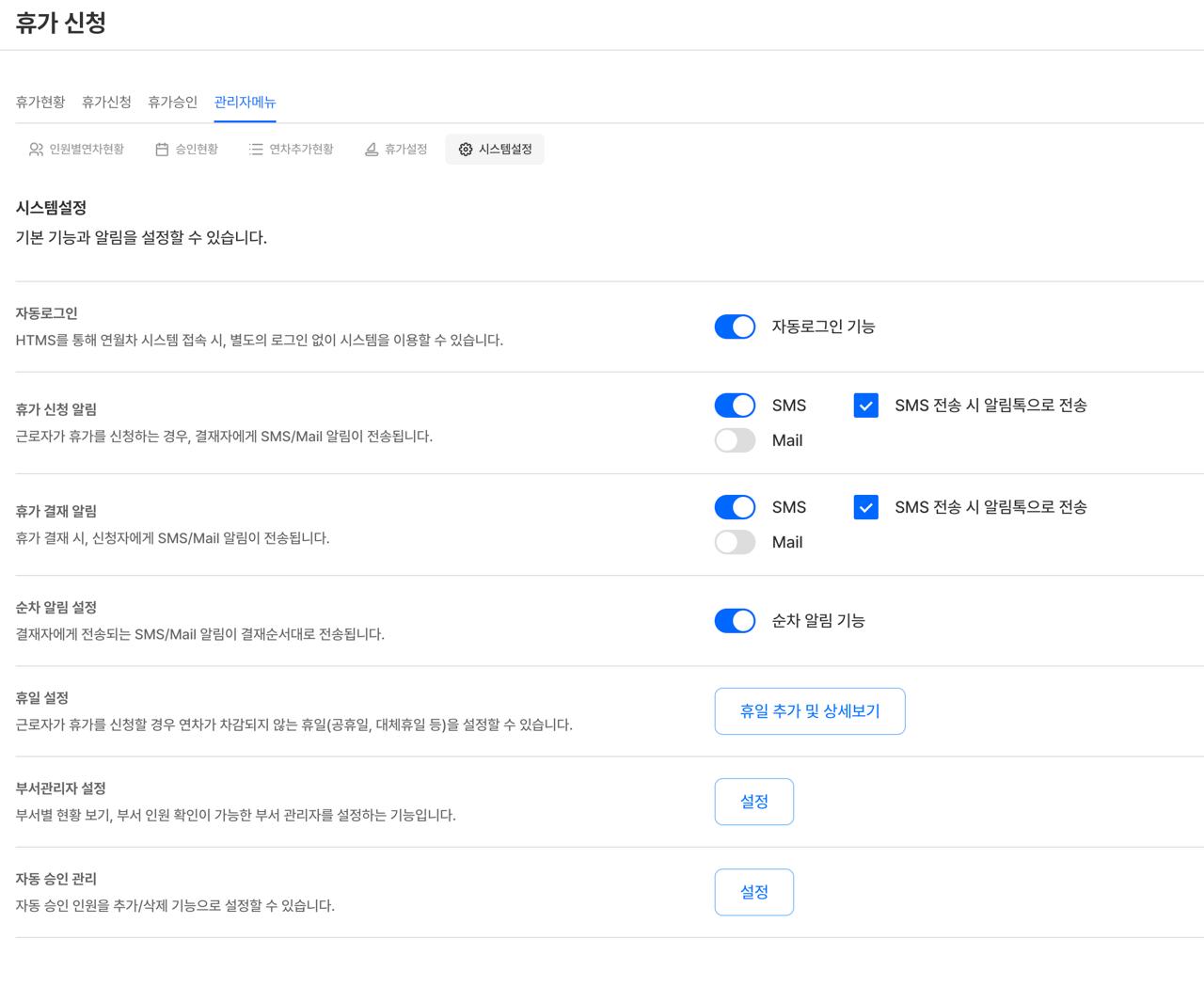
Task: Click the stamp icon beside 휴가설정
Action: coord(372,150)
